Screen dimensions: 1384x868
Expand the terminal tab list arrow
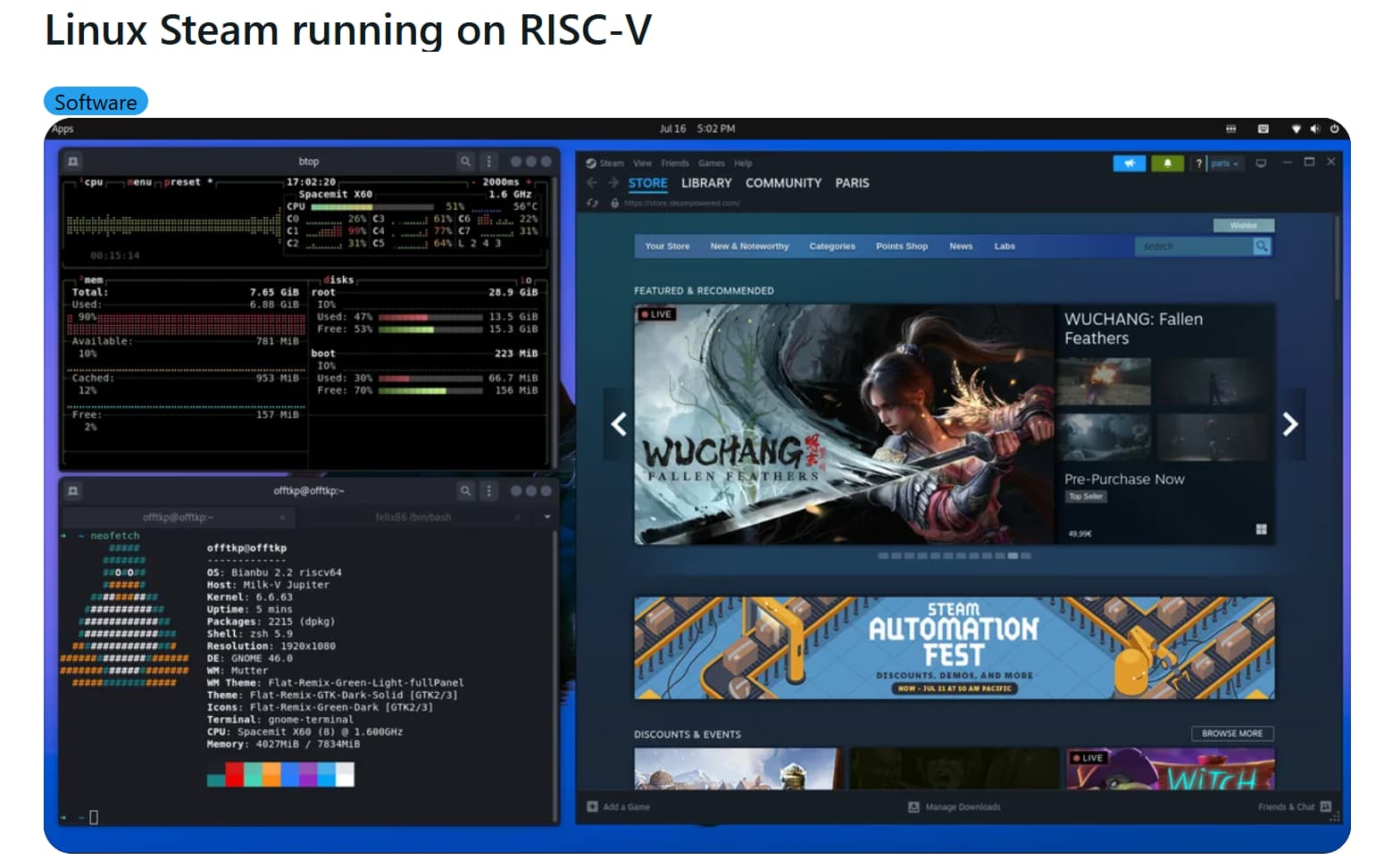click(x=546, y=517)
